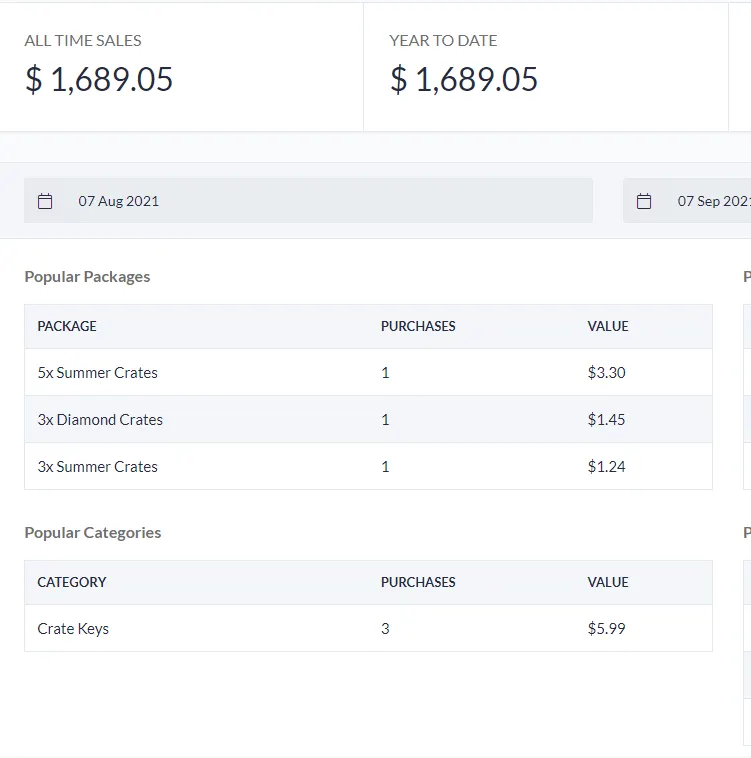Click the All Time Sales card

181,67
